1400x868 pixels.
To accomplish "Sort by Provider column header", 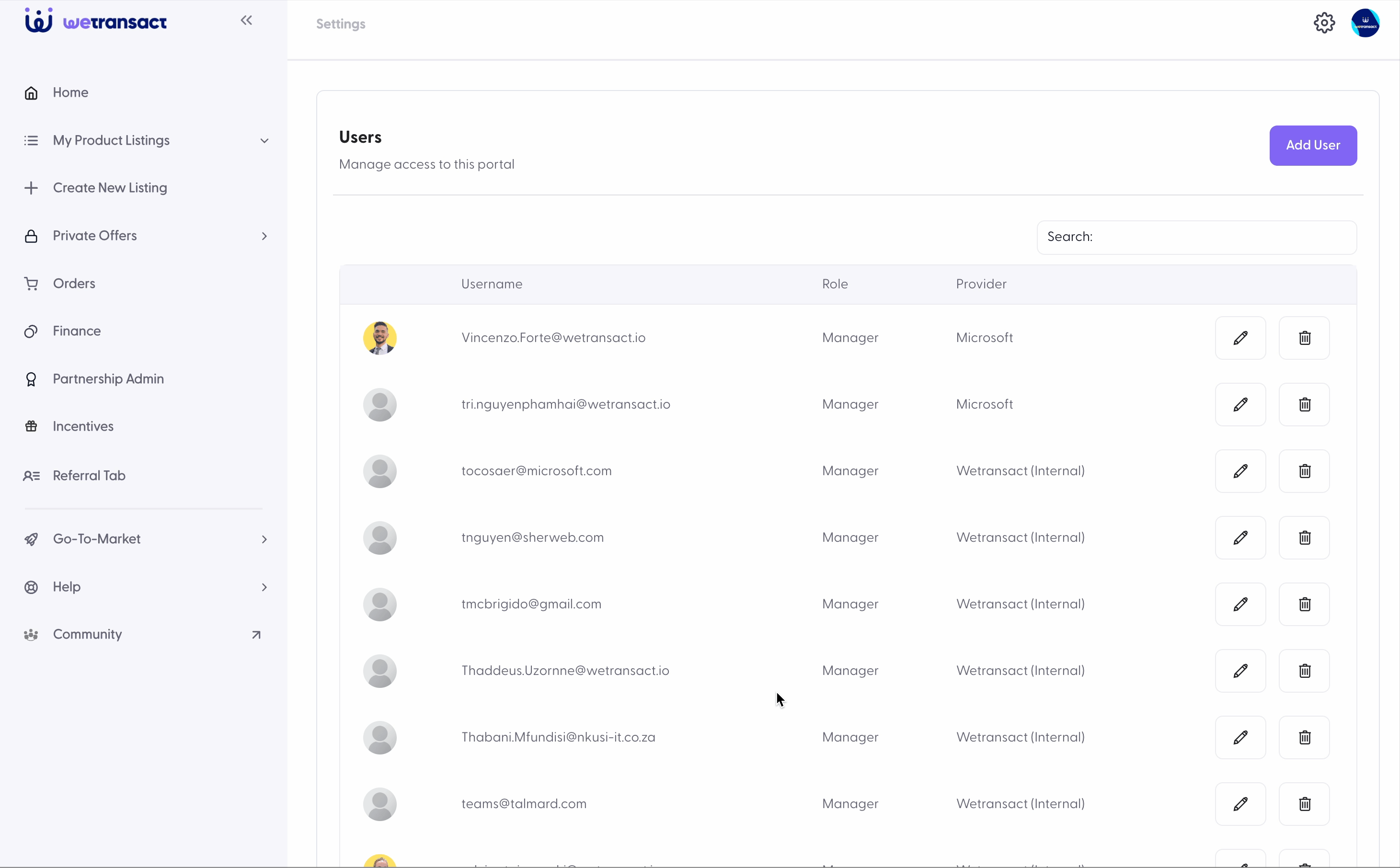I will (x=981, y=284).
